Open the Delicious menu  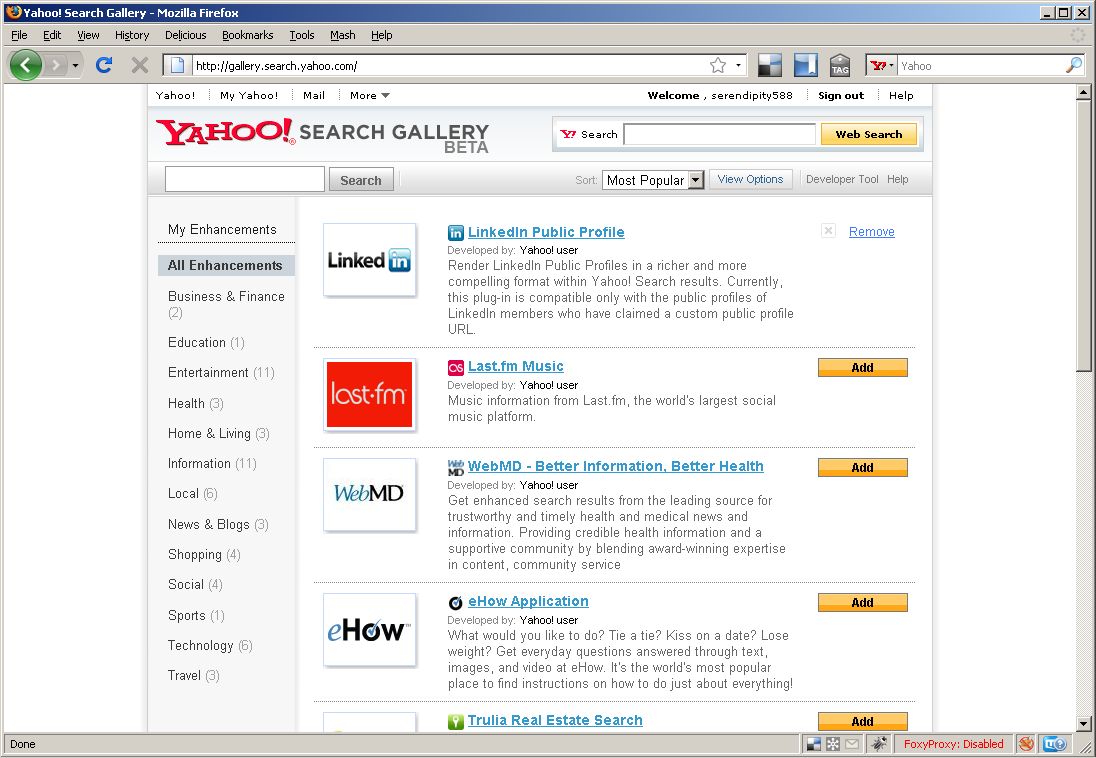tap(185, 35)
